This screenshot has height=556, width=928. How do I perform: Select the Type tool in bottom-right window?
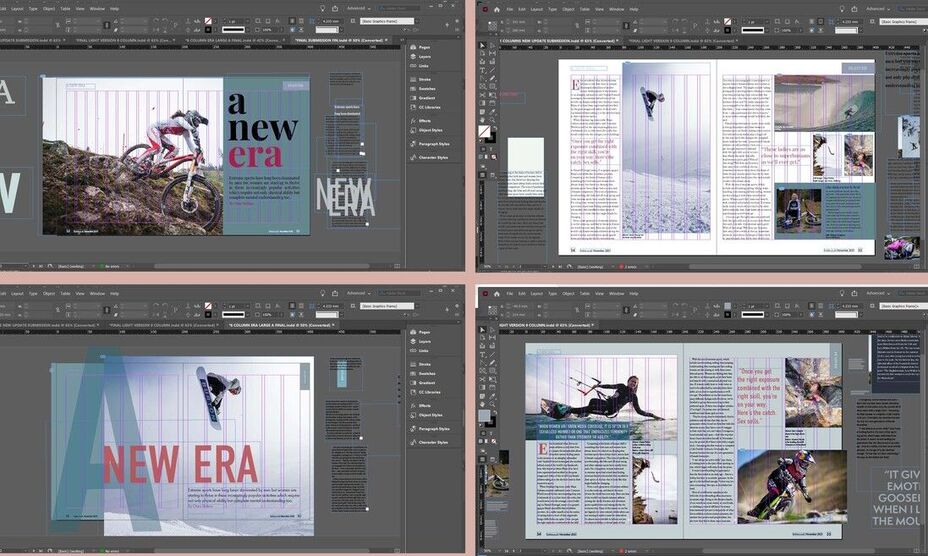click(x=482, y=355)
